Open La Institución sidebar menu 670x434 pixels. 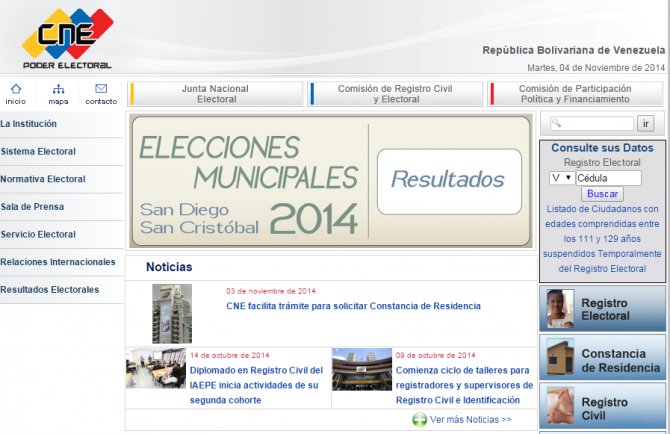[30, 124]
